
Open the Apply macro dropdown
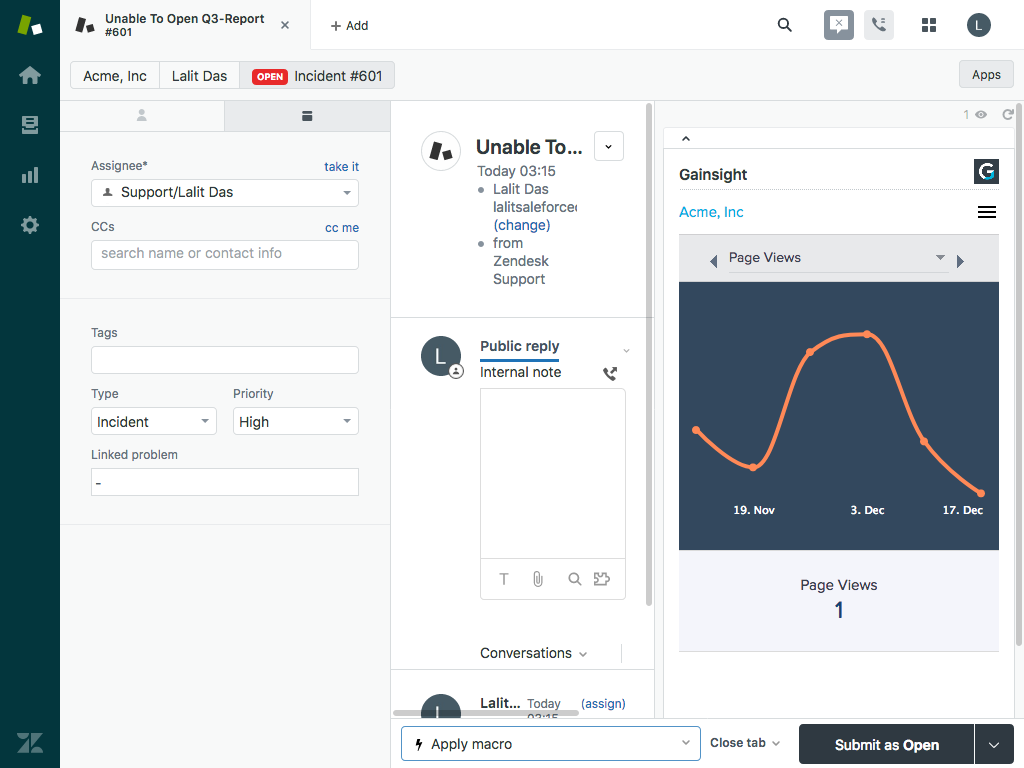pyautogui.click(x=549, y=744)
